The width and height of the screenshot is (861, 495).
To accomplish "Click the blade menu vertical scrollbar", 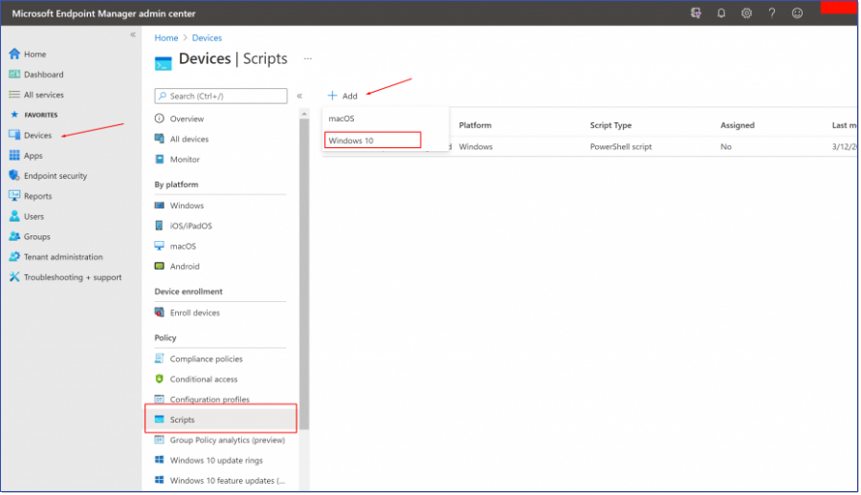I will tap(304, 273).
